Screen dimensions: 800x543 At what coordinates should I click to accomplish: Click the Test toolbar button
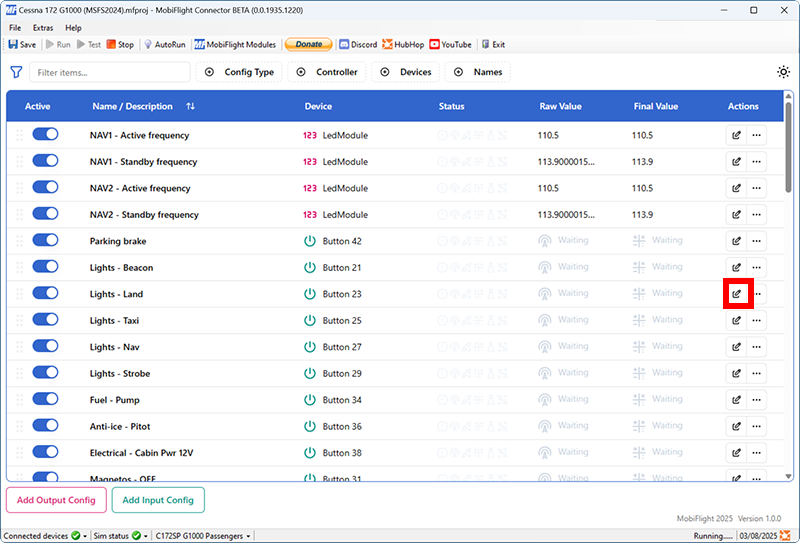[89, 44]
